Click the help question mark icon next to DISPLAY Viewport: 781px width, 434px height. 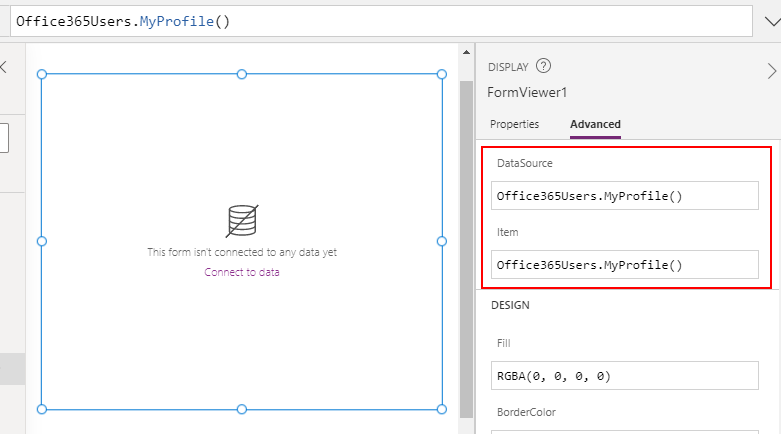(x=543, y=66)
